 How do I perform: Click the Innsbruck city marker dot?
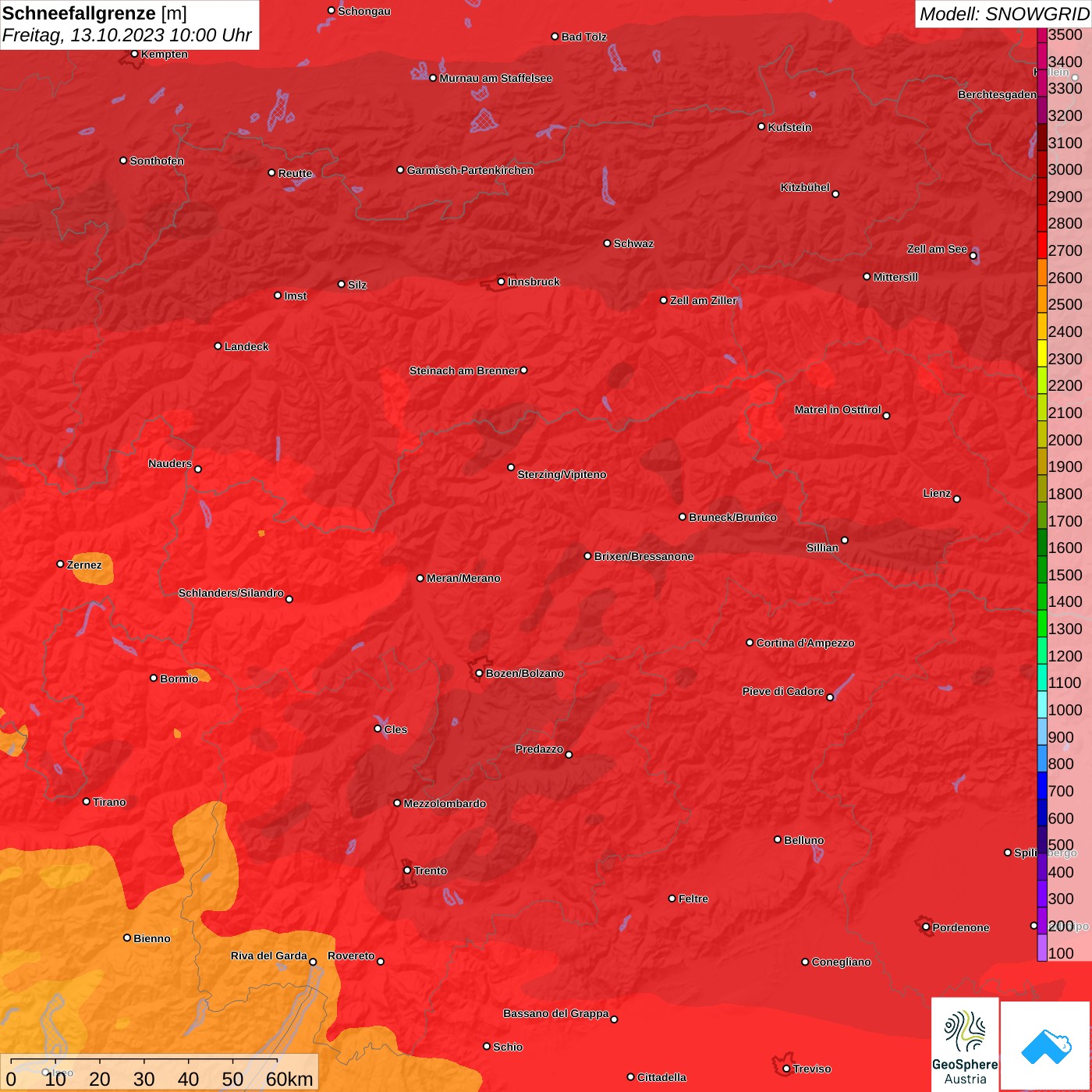[x=501, y=282]
